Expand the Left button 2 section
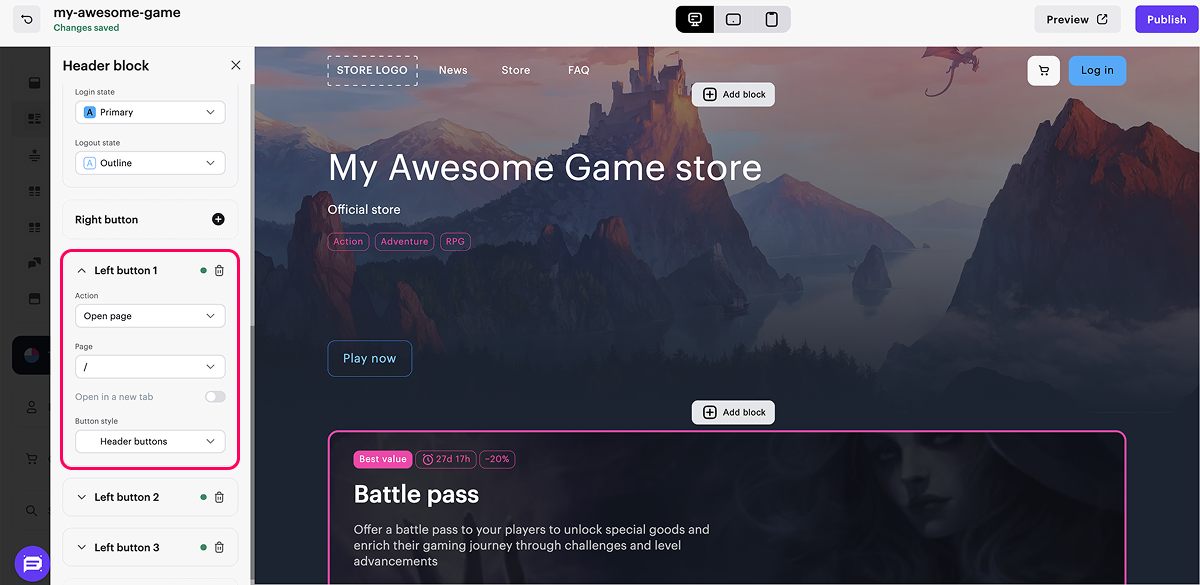Screen dimensions: 1200x585 pyautogui.click(x=126, y=497)
